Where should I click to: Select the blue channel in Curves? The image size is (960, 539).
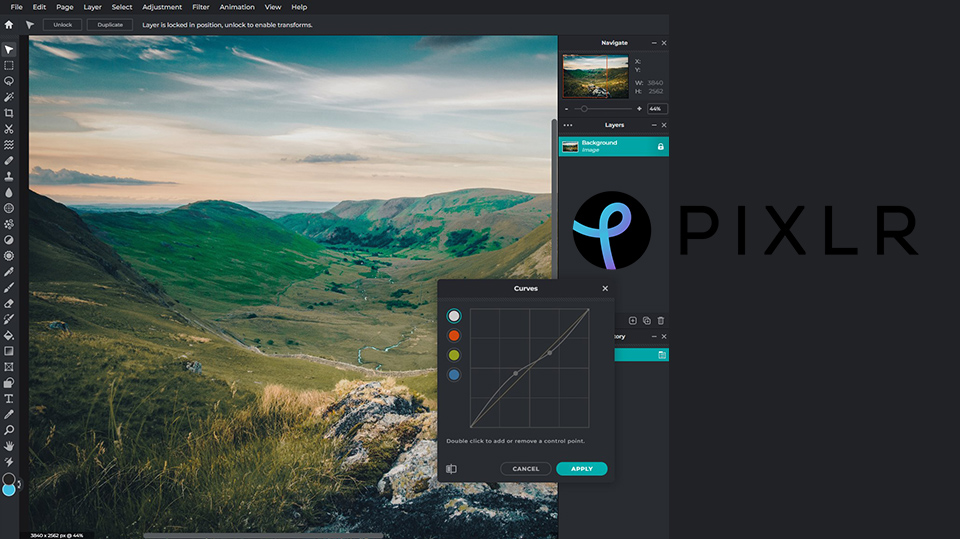point(454,375)
